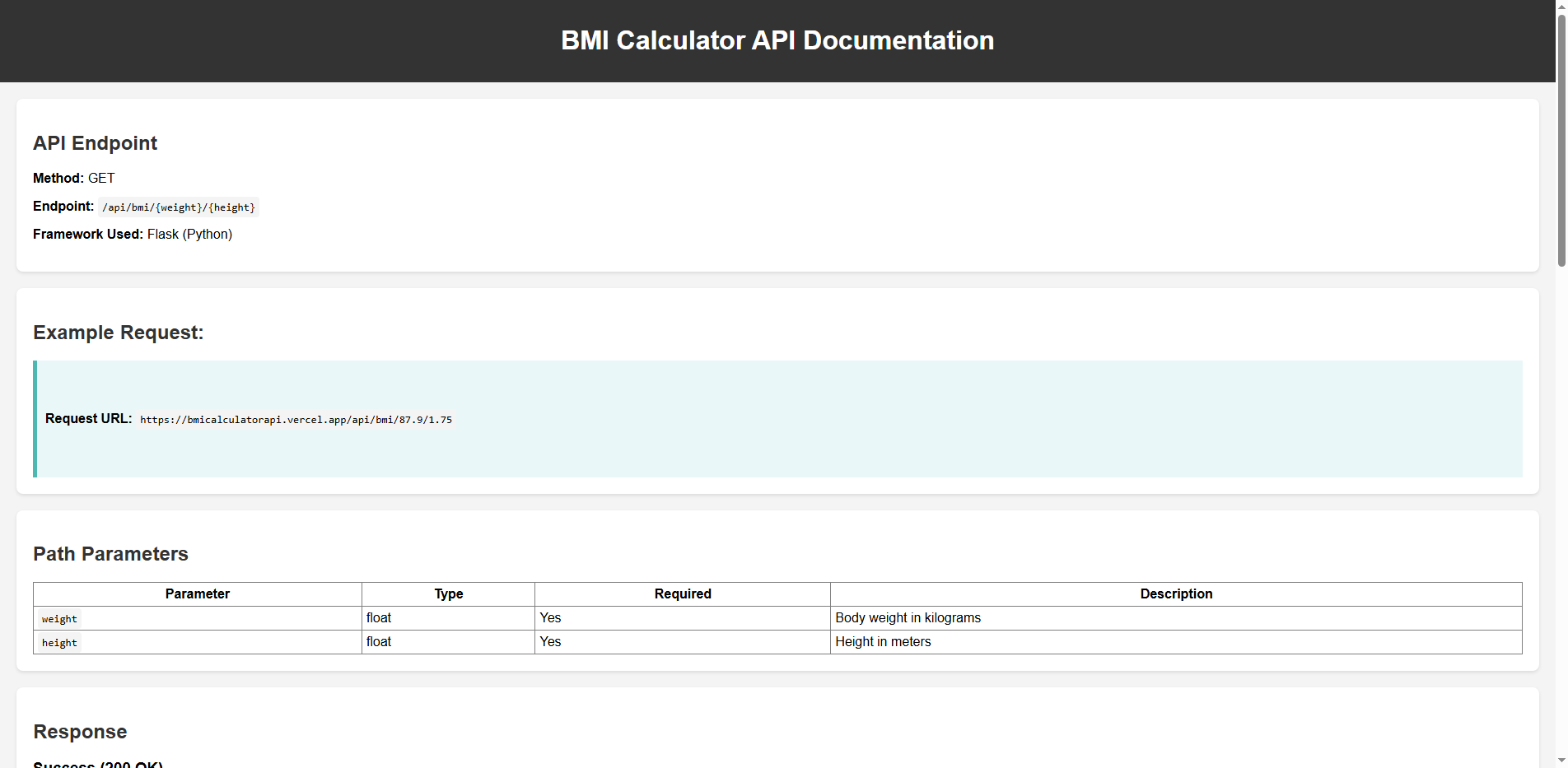This screenshot has height=768, width=1568.
Task: Click the Description column header
Action: tap(1176, 593)
